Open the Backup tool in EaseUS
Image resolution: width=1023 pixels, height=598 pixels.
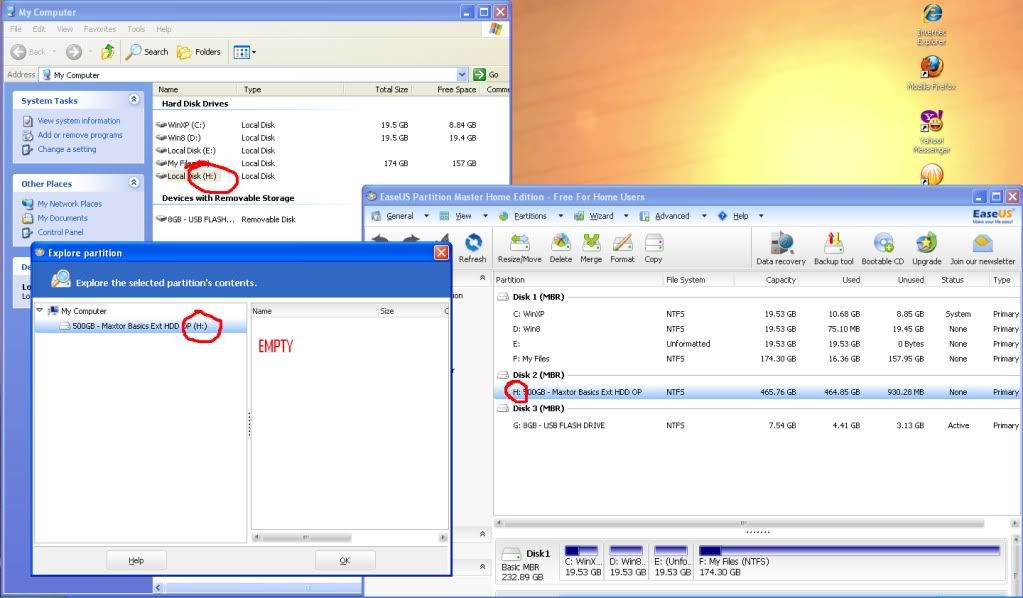[x=834, y=248]
